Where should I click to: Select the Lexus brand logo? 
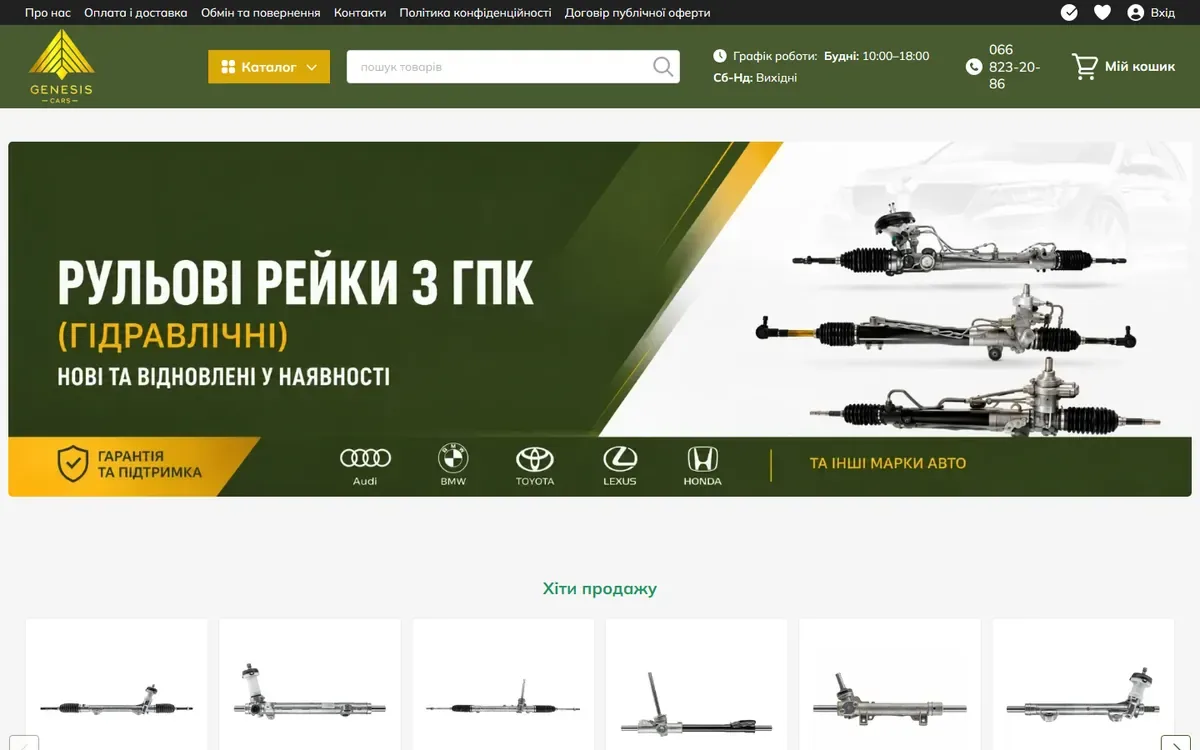[620, 466]
